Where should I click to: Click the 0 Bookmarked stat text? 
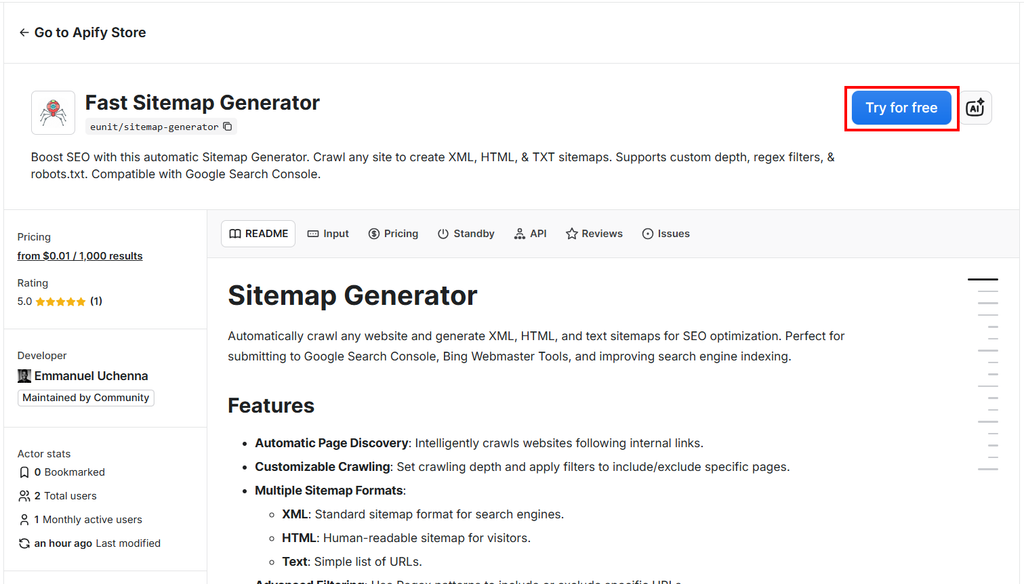coord(69,472)
